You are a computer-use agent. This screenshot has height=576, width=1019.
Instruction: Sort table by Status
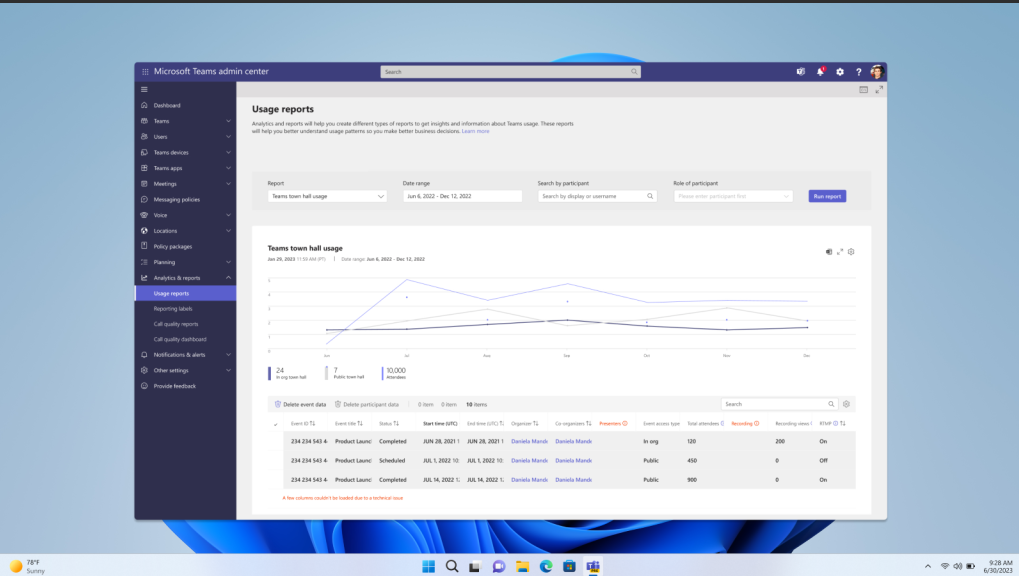coord(396,423)
